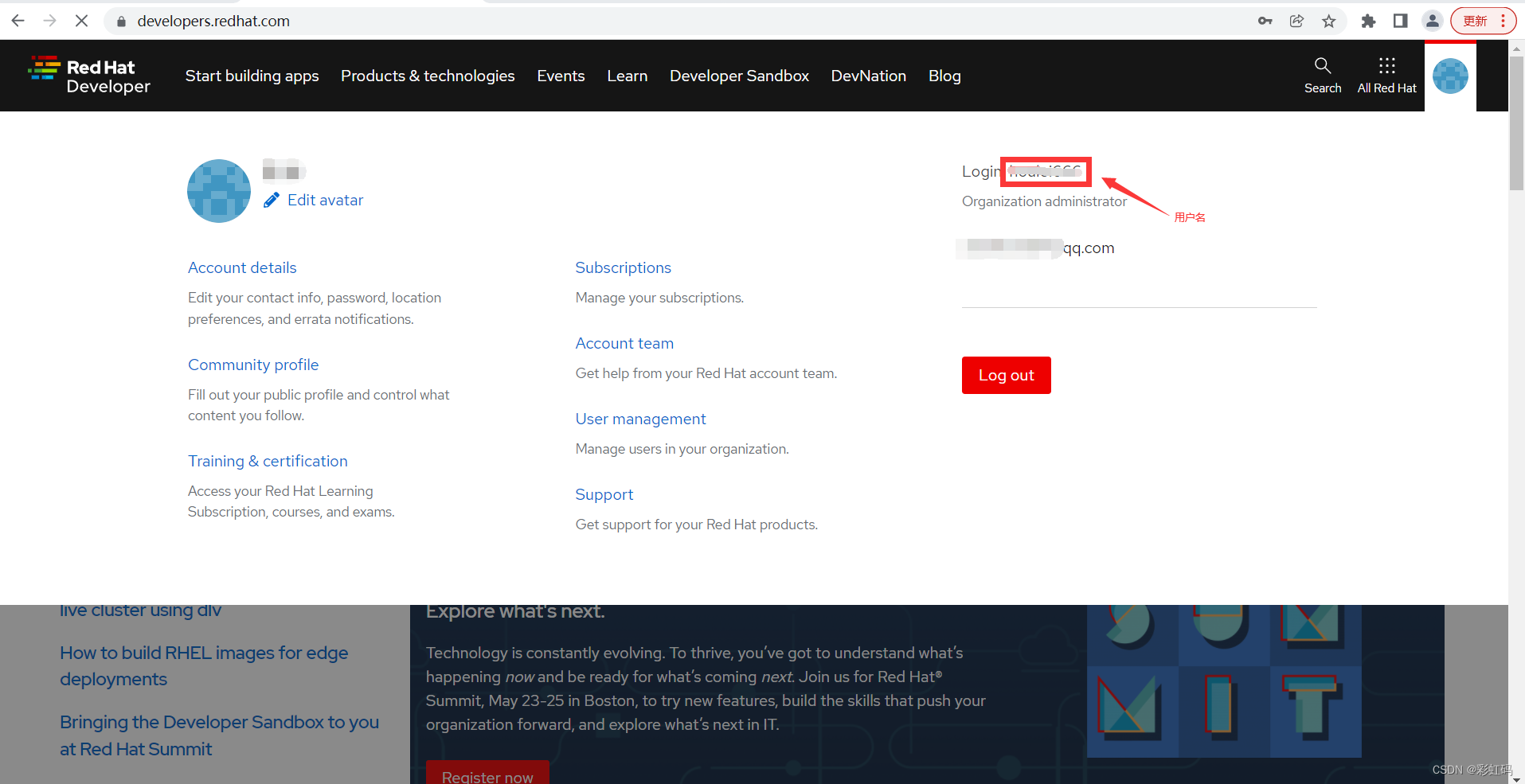Click the browser address bar URL
This screenshot has width=1525, height=784.
tap(213, 21)
